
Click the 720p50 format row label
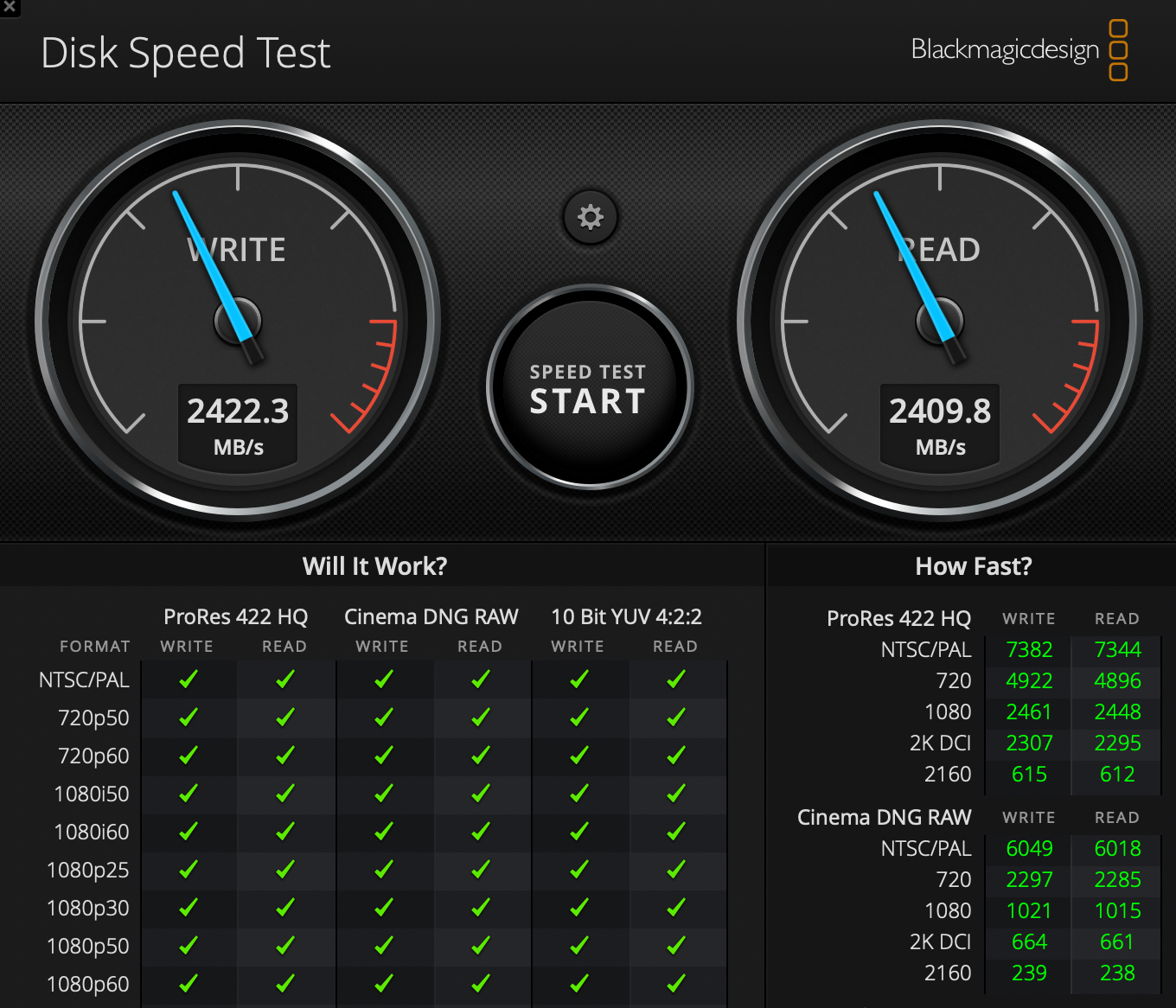pos(93,718)
